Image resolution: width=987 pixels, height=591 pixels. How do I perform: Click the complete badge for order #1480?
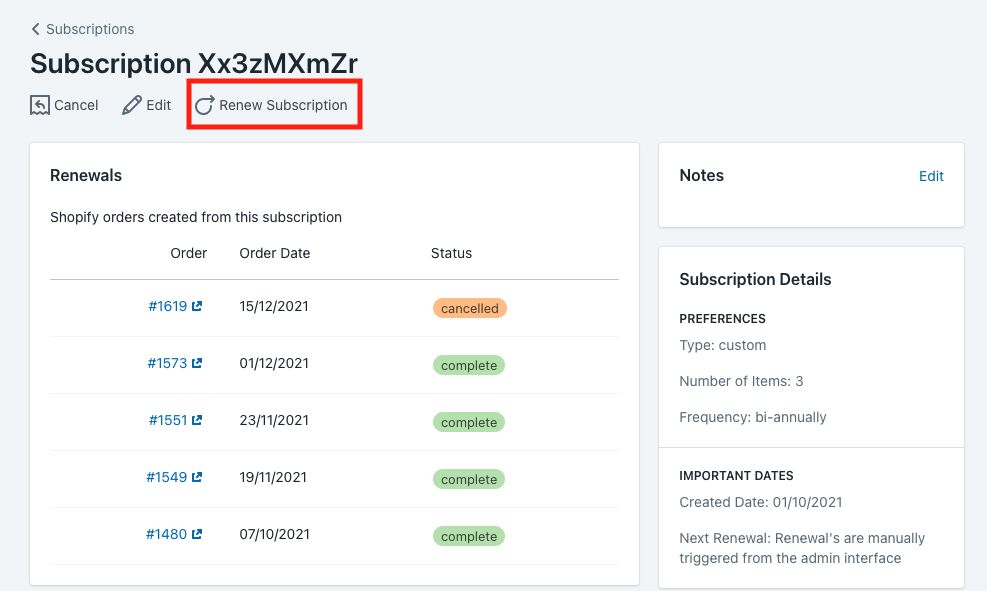tap(469, 536)
